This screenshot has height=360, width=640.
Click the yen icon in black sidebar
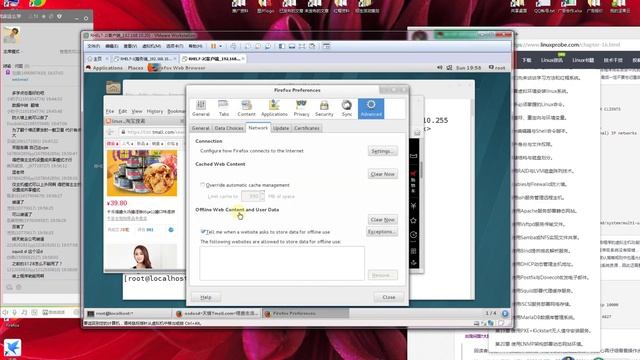pyautogui.click(x=413, y=206)
